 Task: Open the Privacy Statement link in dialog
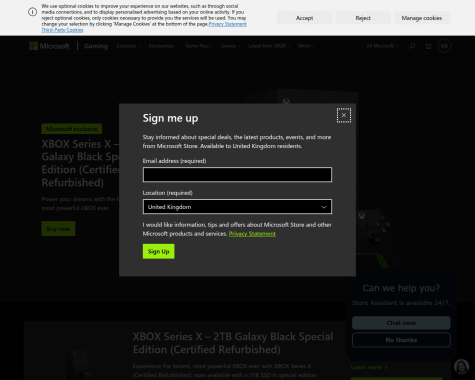[252, 234]
